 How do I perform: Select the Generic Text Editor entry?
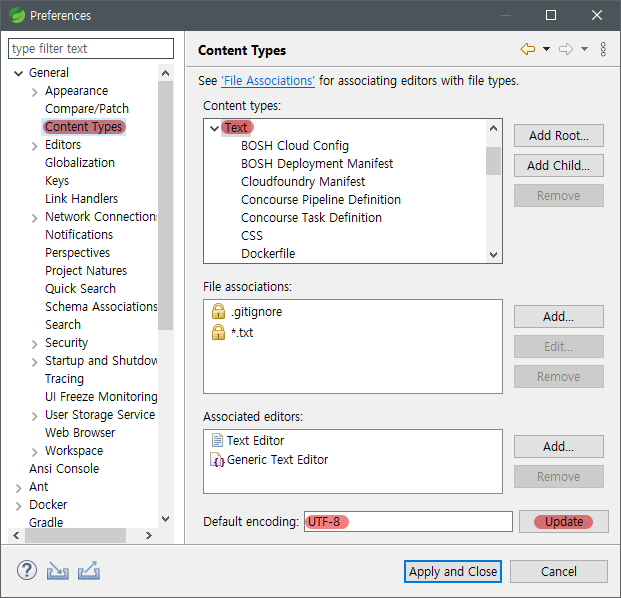pos(277,460)
